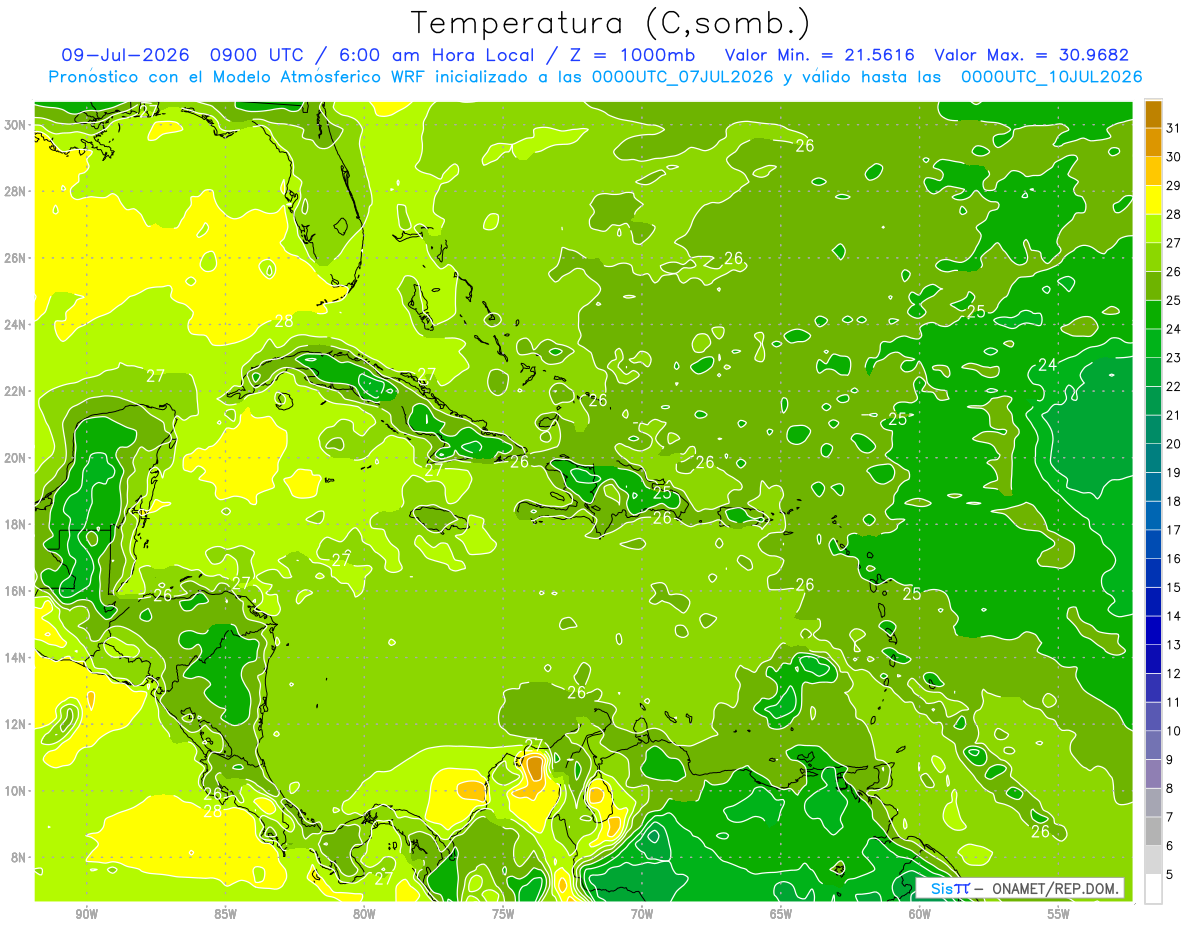Click the legend value 5
This screenshot has height=927, width=1200.
coord(1171,875)
